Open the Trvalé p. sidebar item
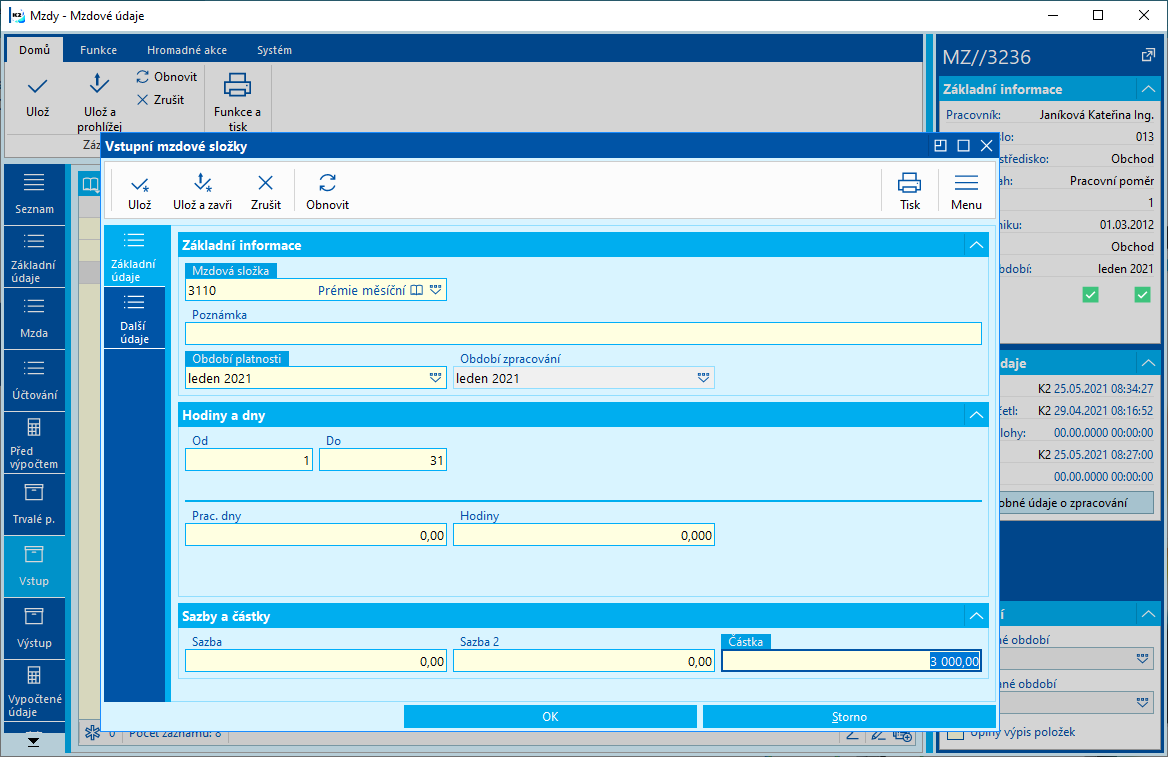Screen dimensions: 1168x757 click(34, 504)
